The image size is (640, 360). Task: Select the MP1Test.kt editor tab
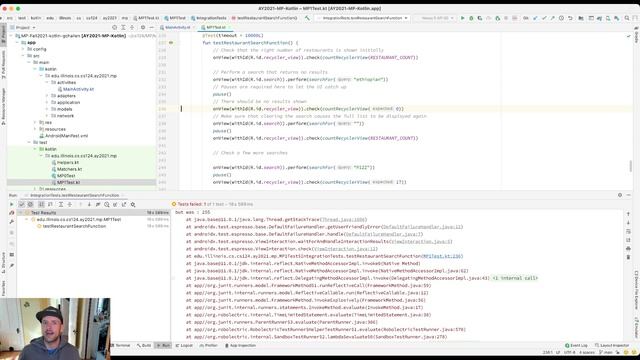tap(216, 27)
